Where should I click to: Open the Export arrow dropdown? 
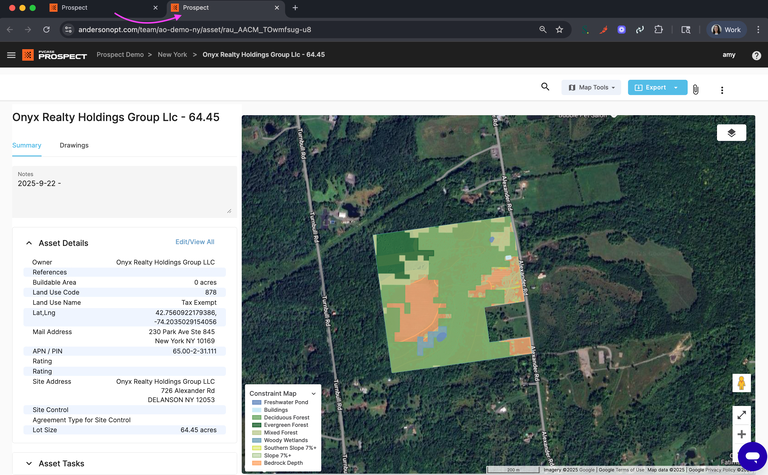tap(676, 88)
